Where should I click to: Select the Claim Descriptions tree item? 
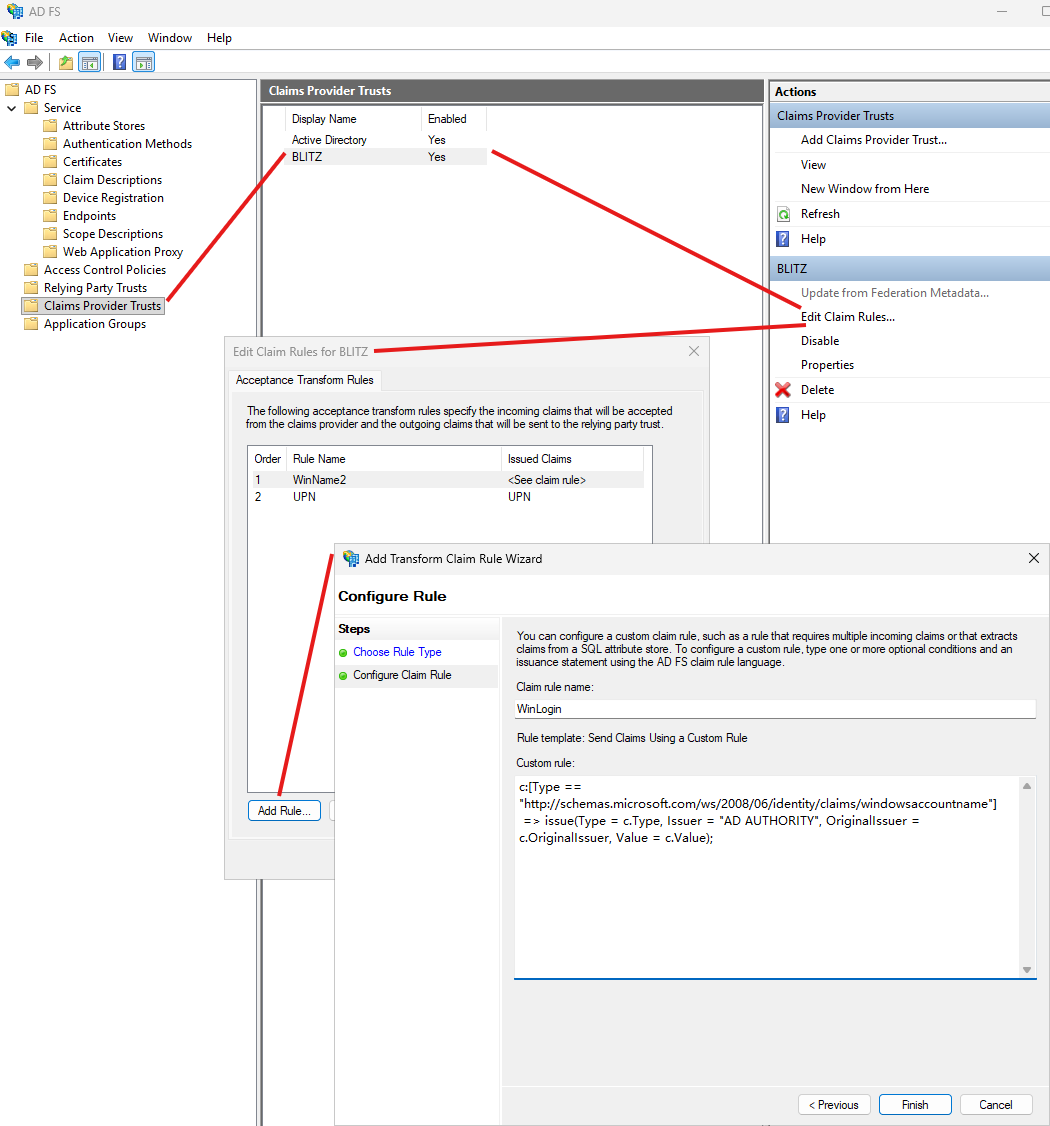112,180
